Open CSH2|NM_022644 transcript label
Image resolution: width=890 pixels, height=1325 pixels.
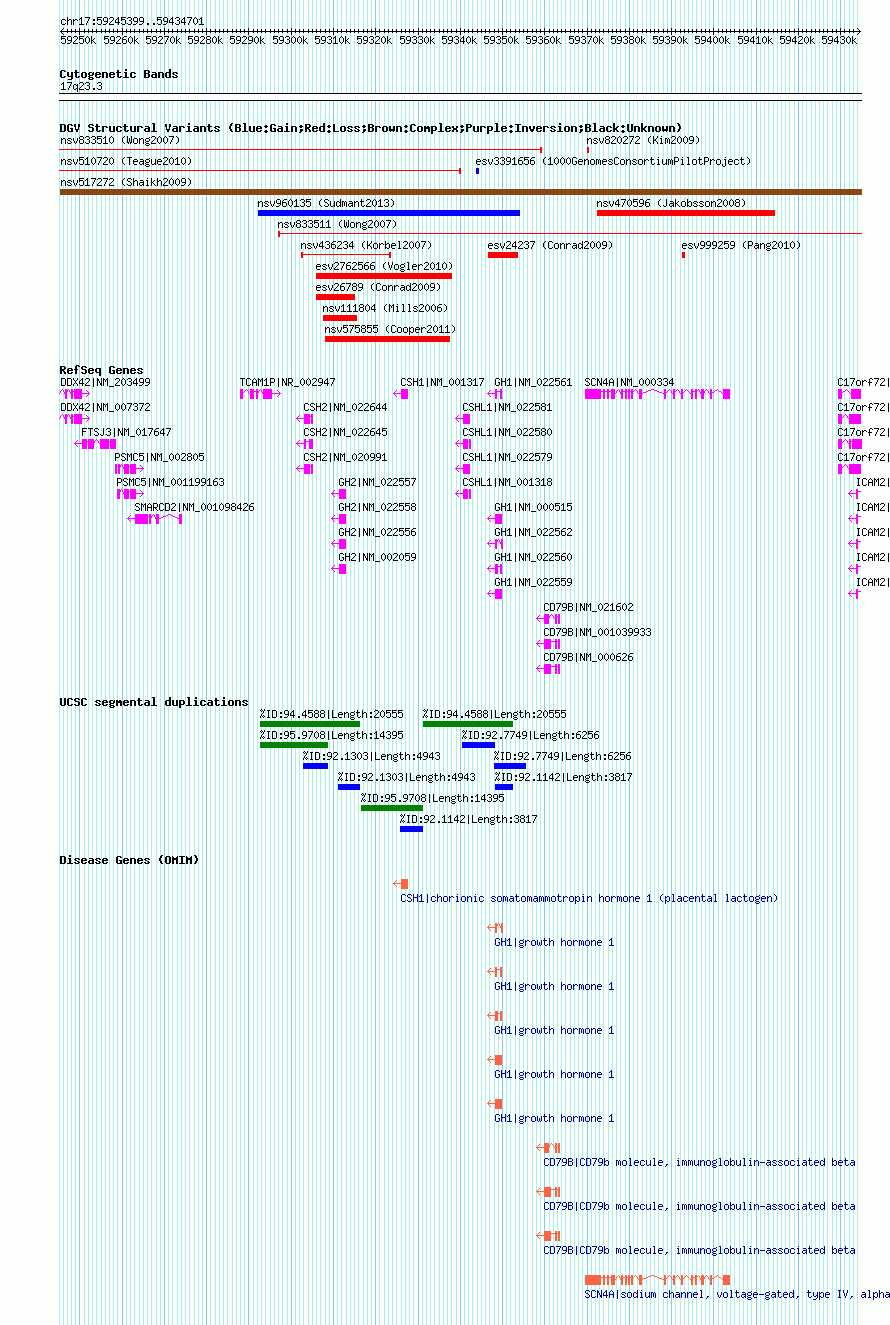345,408
